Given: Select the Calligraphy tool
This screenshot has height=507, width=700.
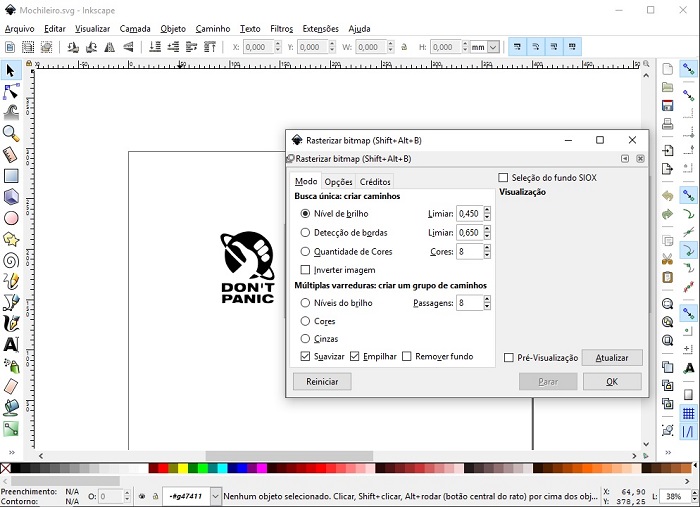Looking at the screenshot, I should point(11,323).
